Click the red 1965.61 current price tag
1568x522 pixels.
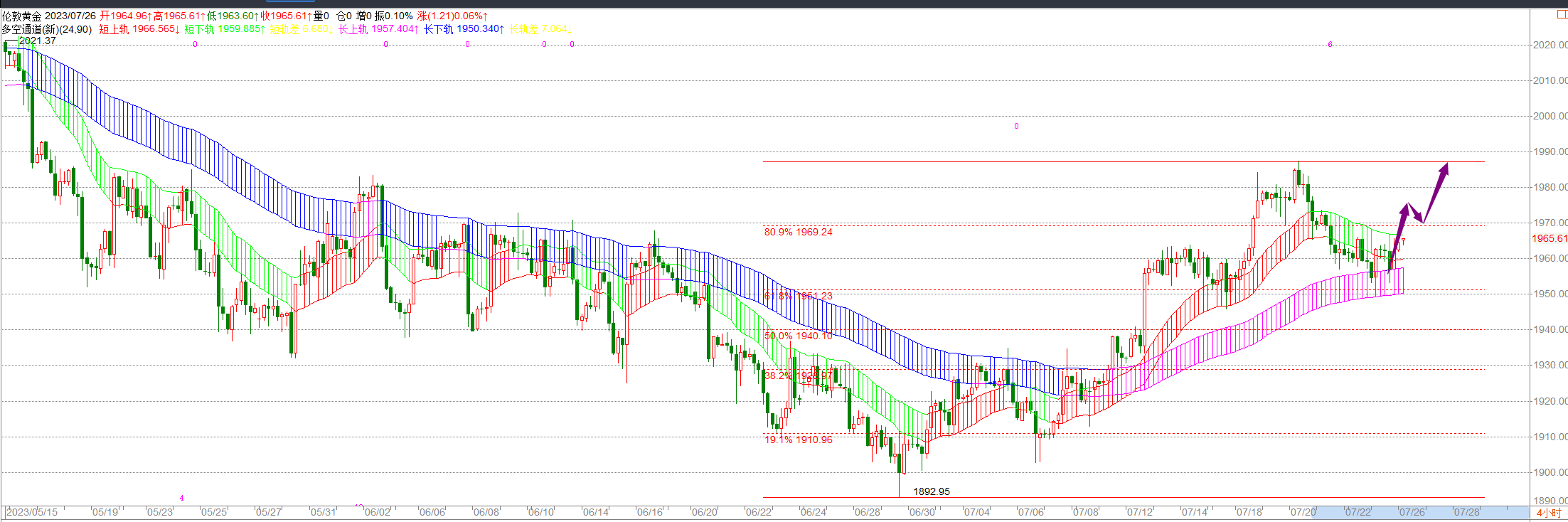coord(1549,239)
